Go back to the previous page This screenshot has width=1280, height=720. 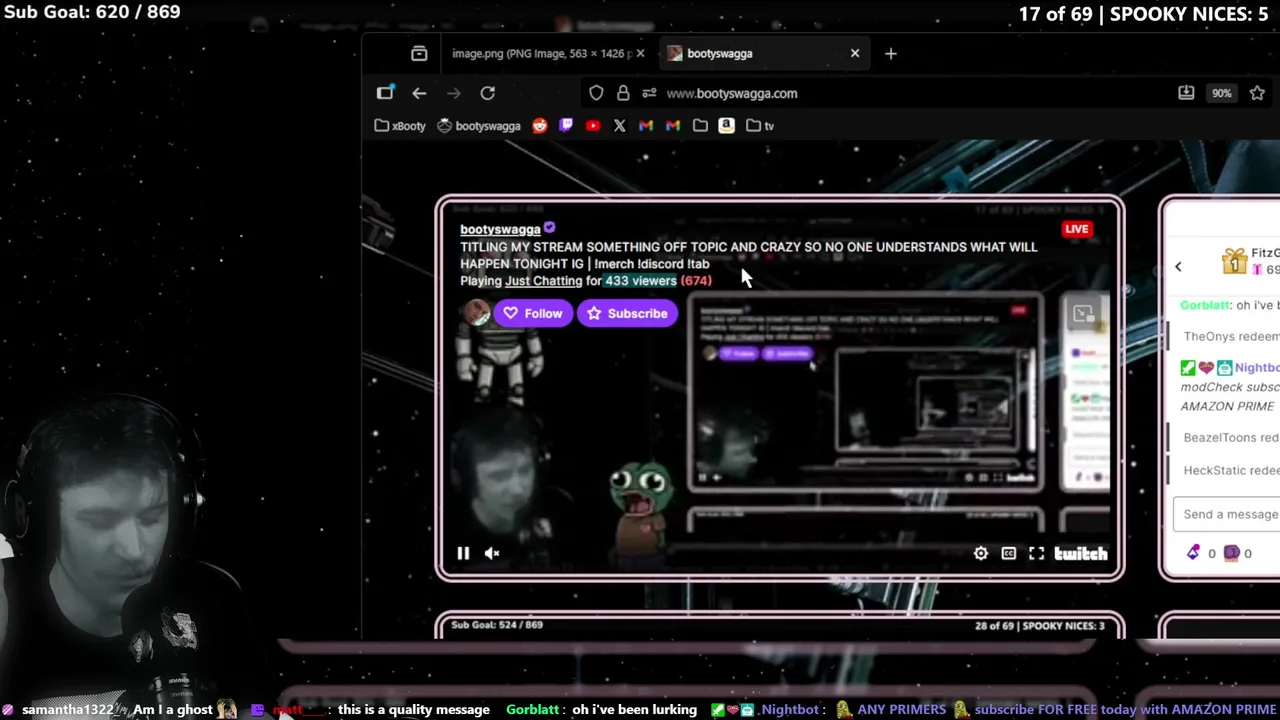(x=419, y=93)
